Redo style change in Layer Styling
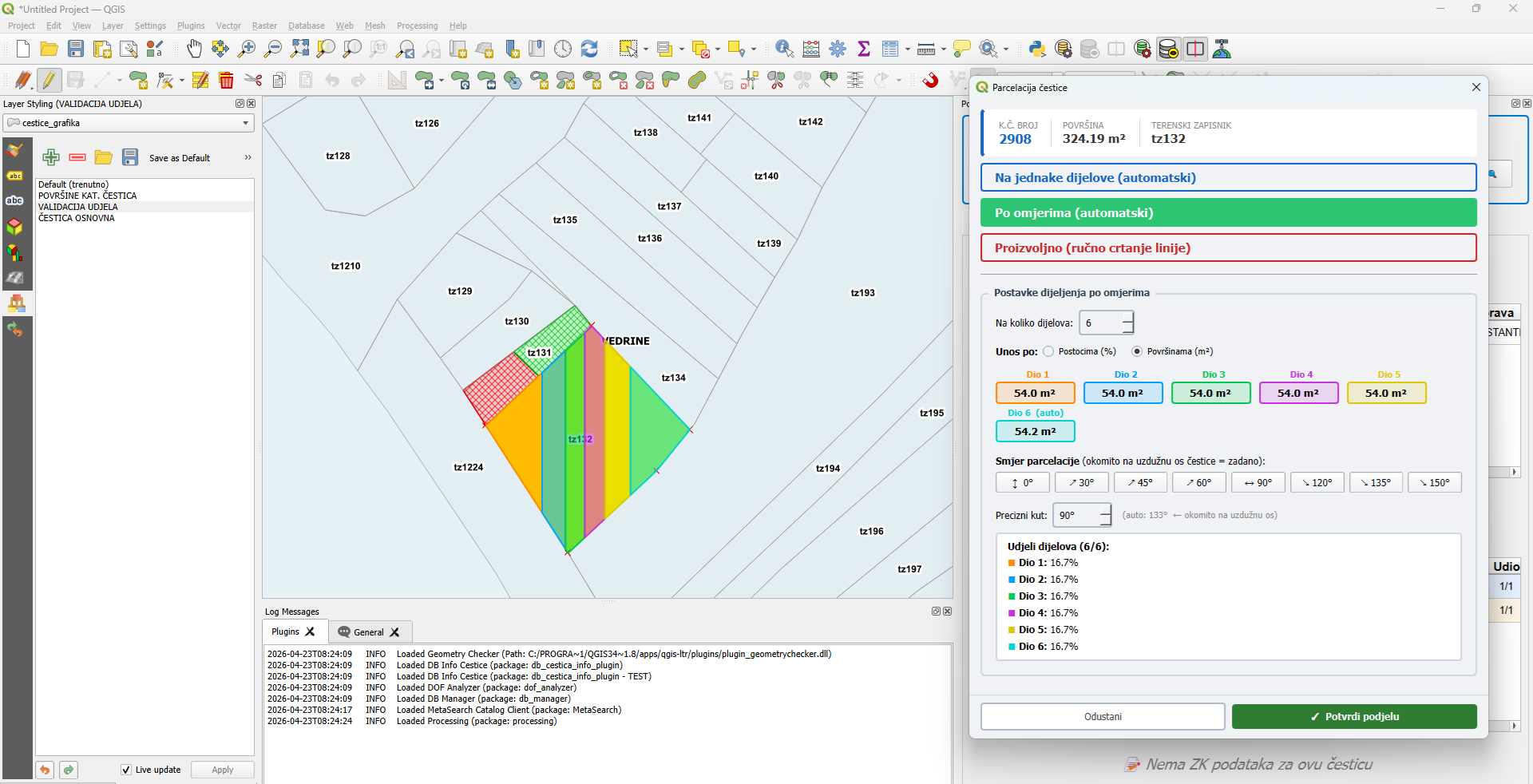This screenshot has width=1533, height=784. 69,770
